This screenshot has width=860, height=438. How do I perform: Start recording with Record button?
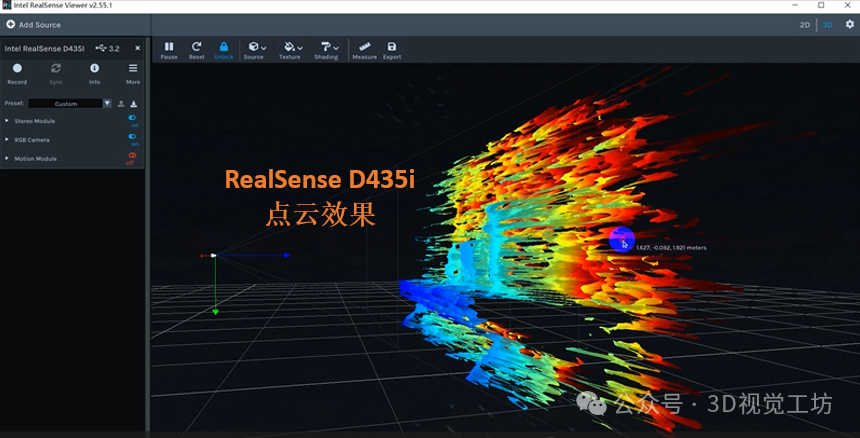click(x=17, y=73)
